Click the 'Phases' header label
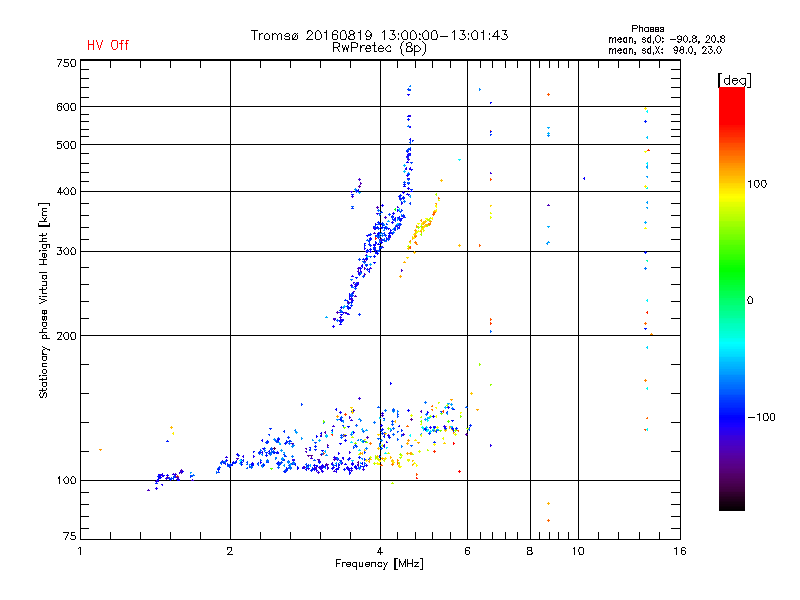Viewport: 800px width, 600px height. click(647, 29)
